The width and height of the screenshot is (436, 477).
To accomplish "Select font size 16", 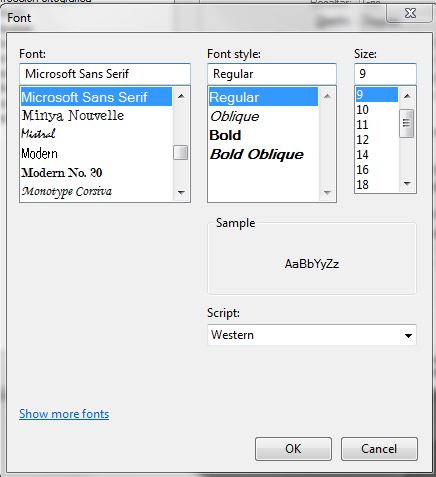I will pos(377,170).
